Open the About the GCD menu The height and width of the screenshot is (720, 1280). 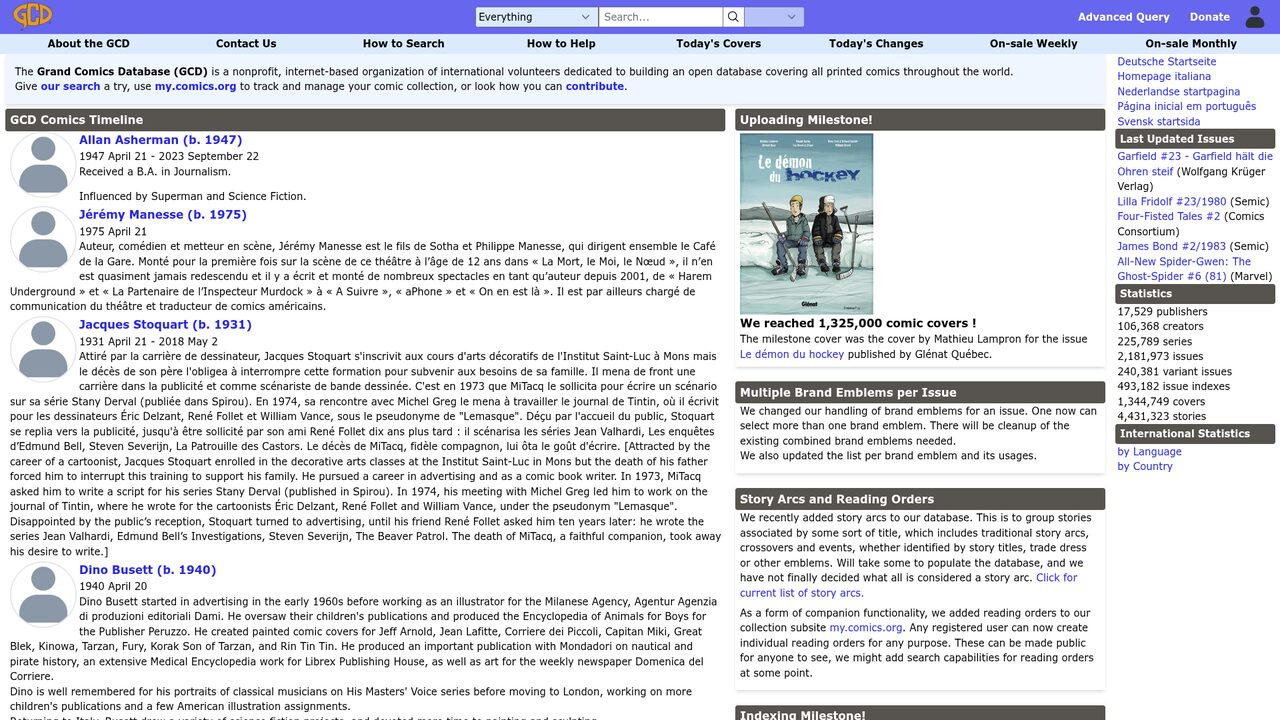[89, 44]
